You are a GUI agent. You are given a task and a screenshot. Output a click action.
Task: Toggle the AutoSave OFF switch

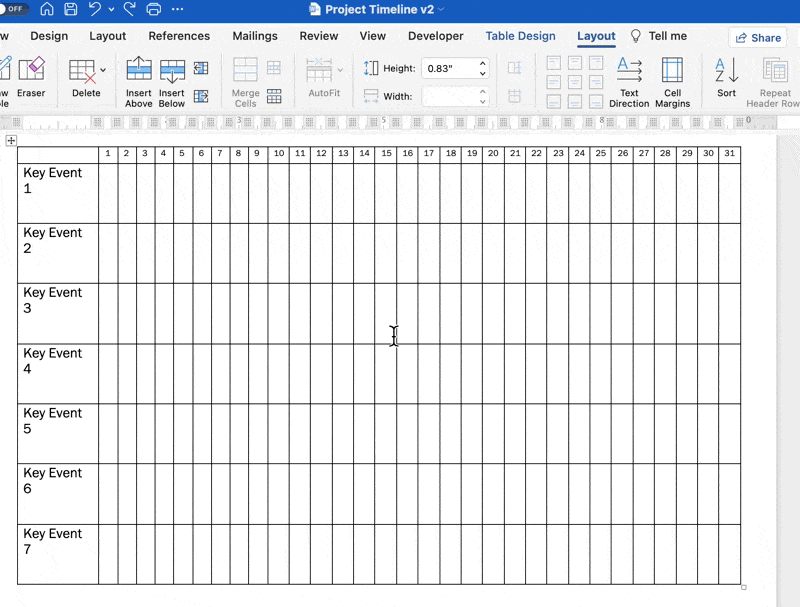[x=13, y=9]
